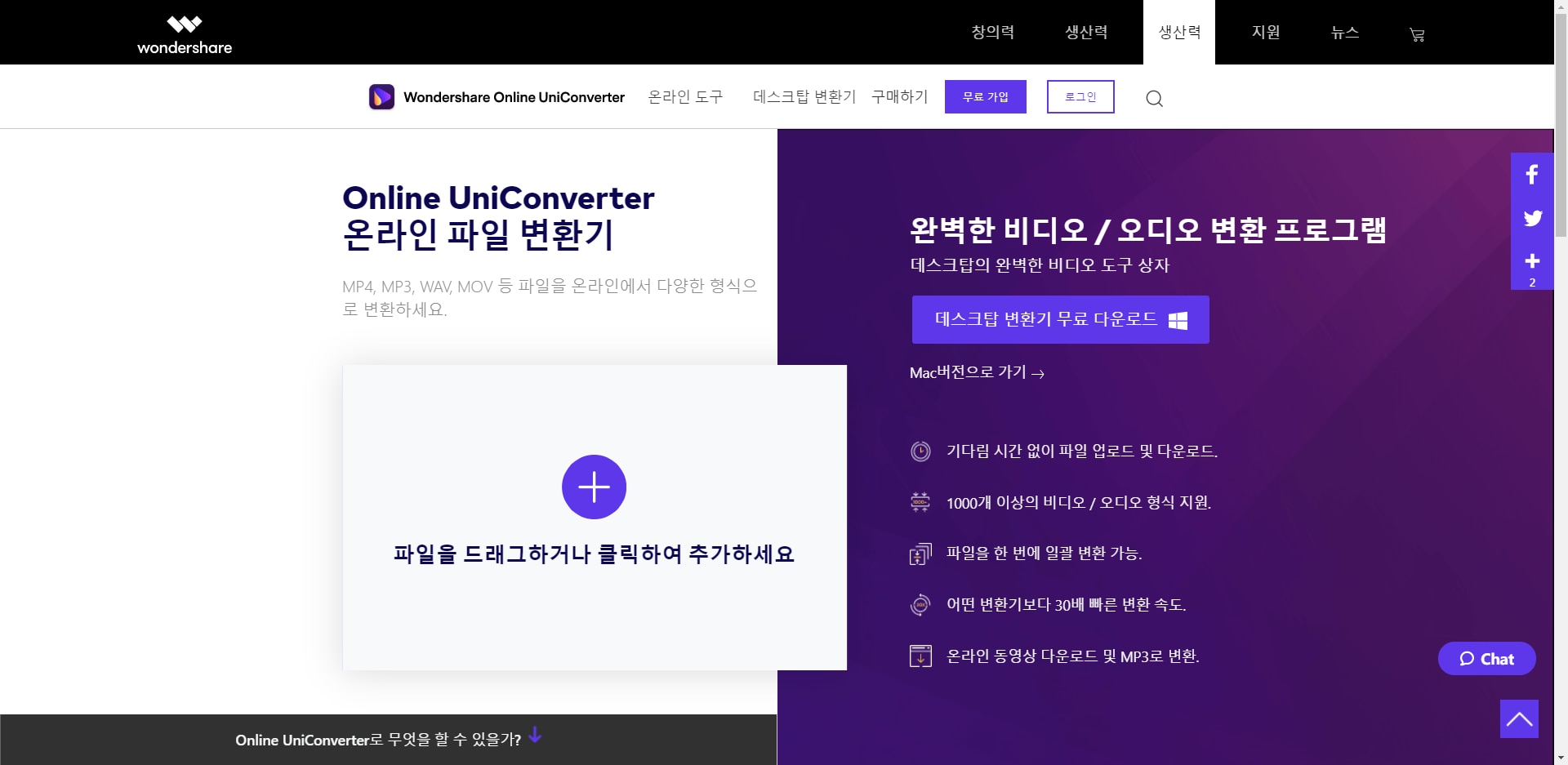Click the Wondershare logo
Screen dimensions: 1568x765
185,35
